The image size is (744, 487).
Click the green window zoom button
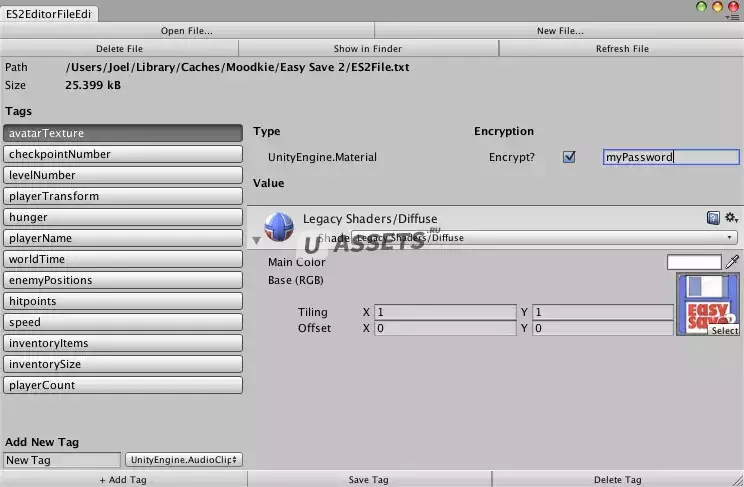tap(701, 7)
